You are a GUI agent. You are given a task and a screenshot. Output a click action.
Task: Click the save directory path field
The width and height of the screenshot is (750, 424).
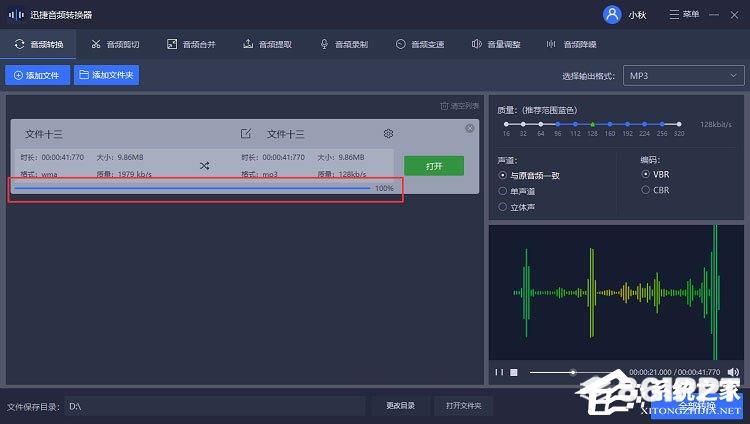pyautogui.click(x=214, y=406)
